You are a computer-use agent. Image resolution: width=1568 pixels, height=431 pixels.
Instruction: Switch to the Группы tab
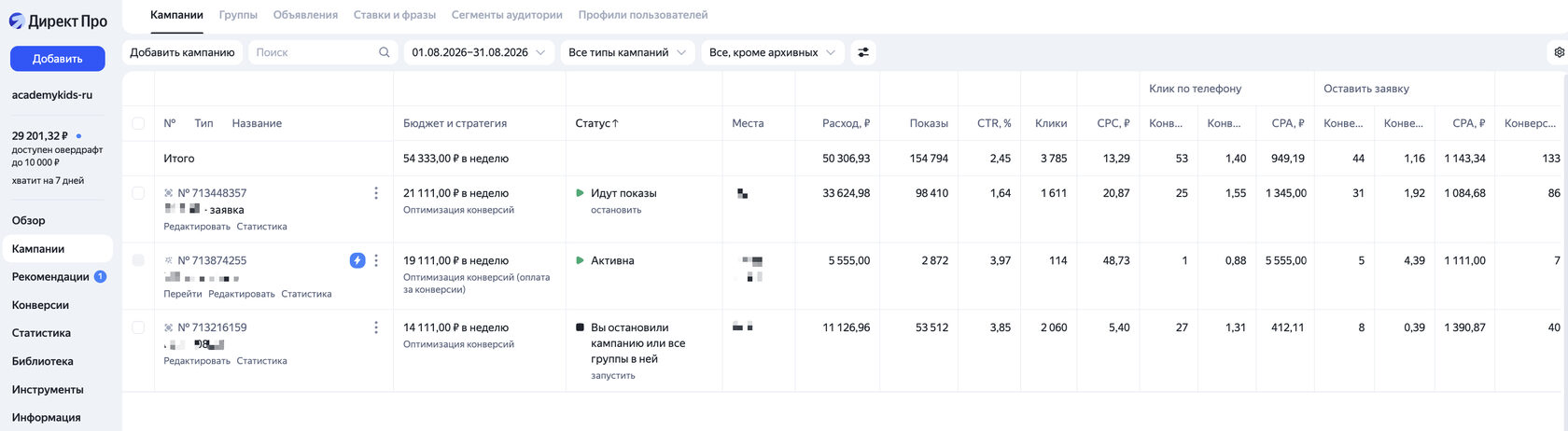[238, 15]
